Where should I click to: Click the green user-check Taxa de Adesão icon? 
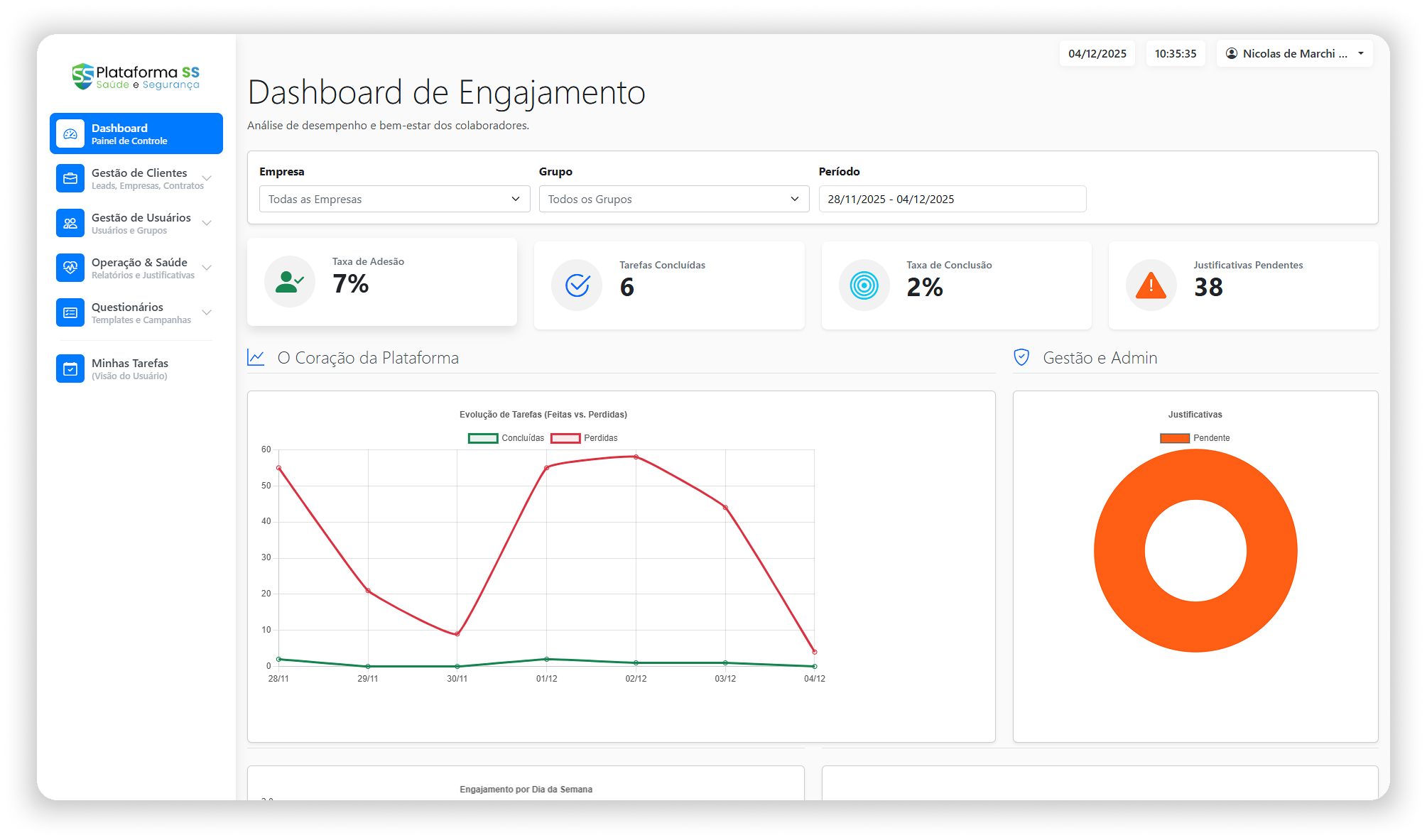click(x=290, y=282)
